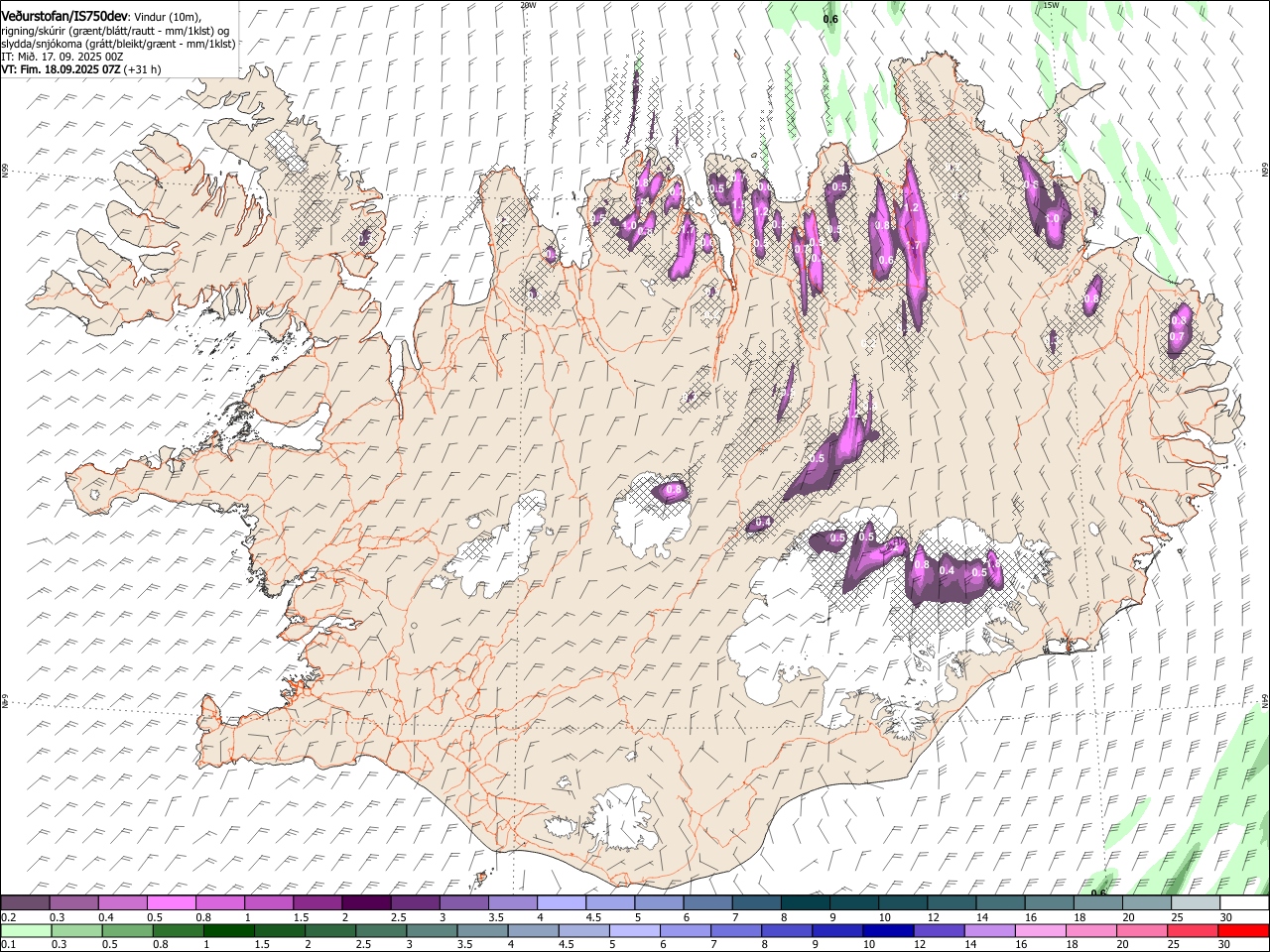Pick the upper-row swatch between 14 and 16

[x=1001, y=903]
